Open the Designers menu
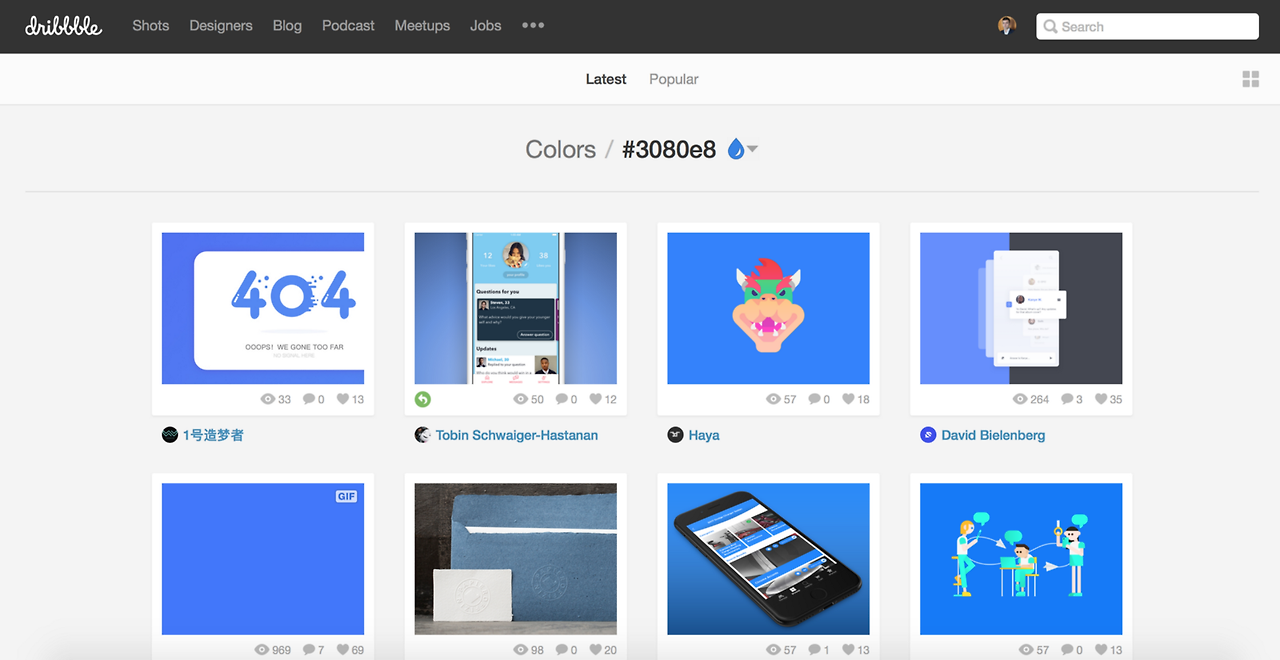Image resolution: width=1280 pixels, height=660 pixels. tap(221, 26)
